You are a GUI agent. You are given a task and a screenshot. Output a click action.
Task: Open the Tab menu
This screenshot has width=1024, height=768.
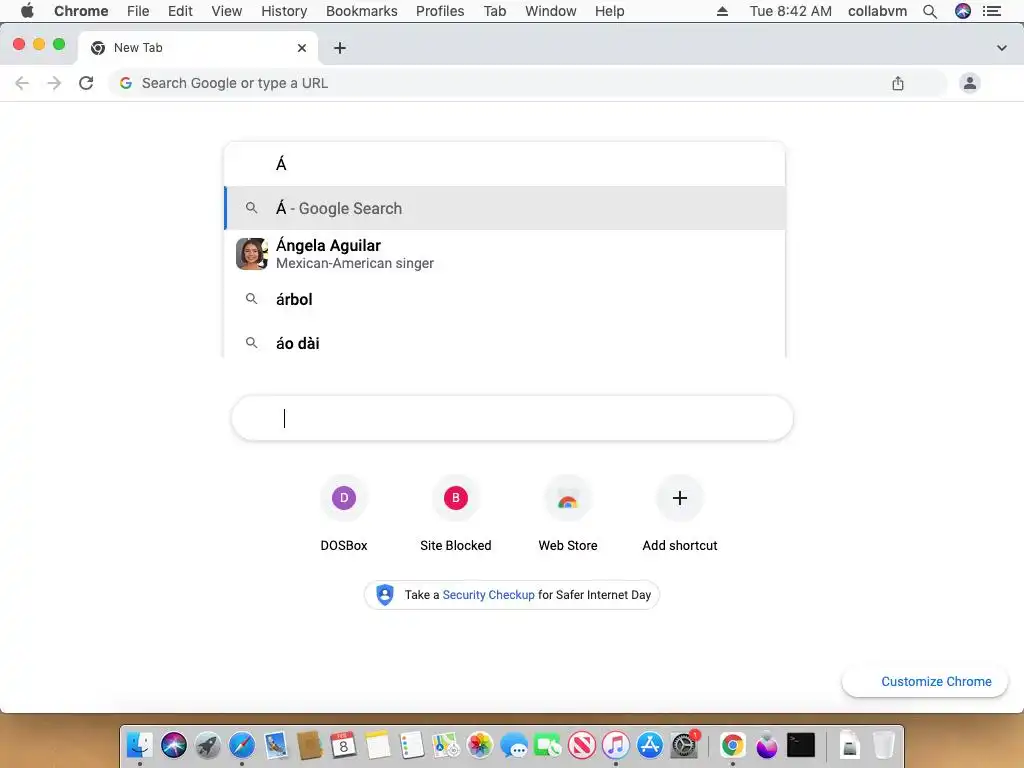click(495, 11)
